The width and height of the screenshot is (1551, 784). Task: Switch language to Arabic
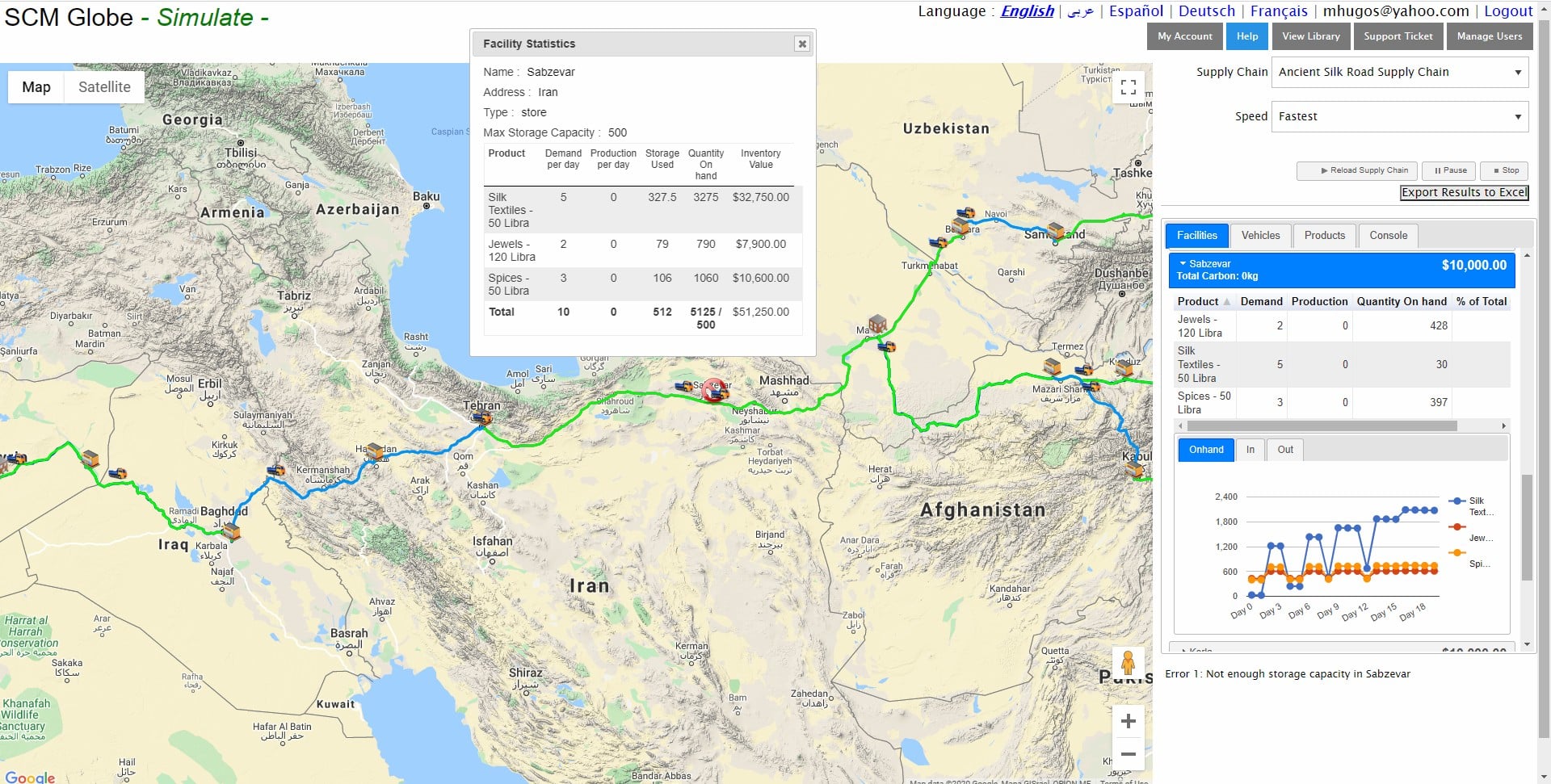click(1081, 11)
